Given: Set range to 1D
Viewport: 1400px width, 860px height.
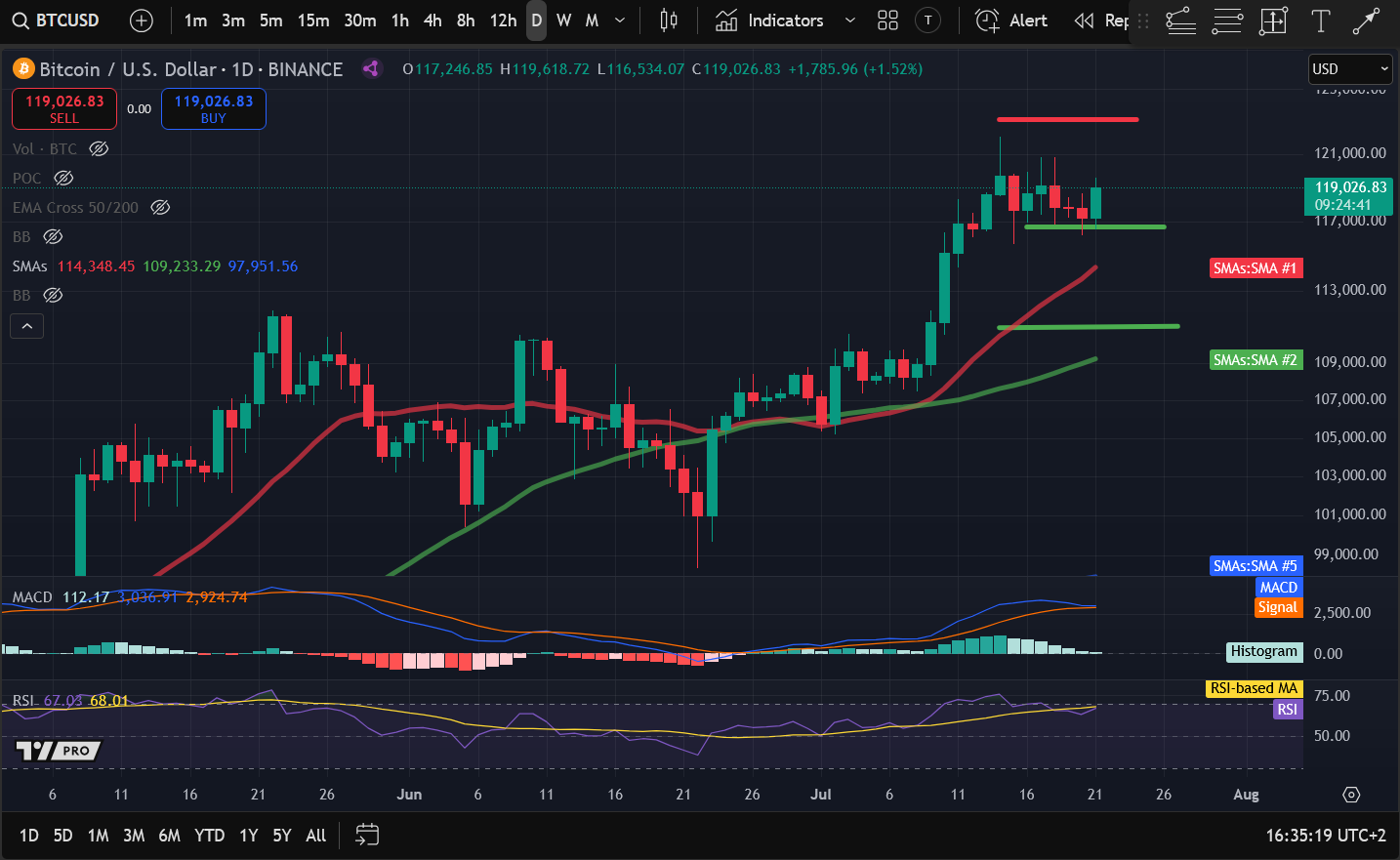Looking at the screenshot, I should [29, 836].
